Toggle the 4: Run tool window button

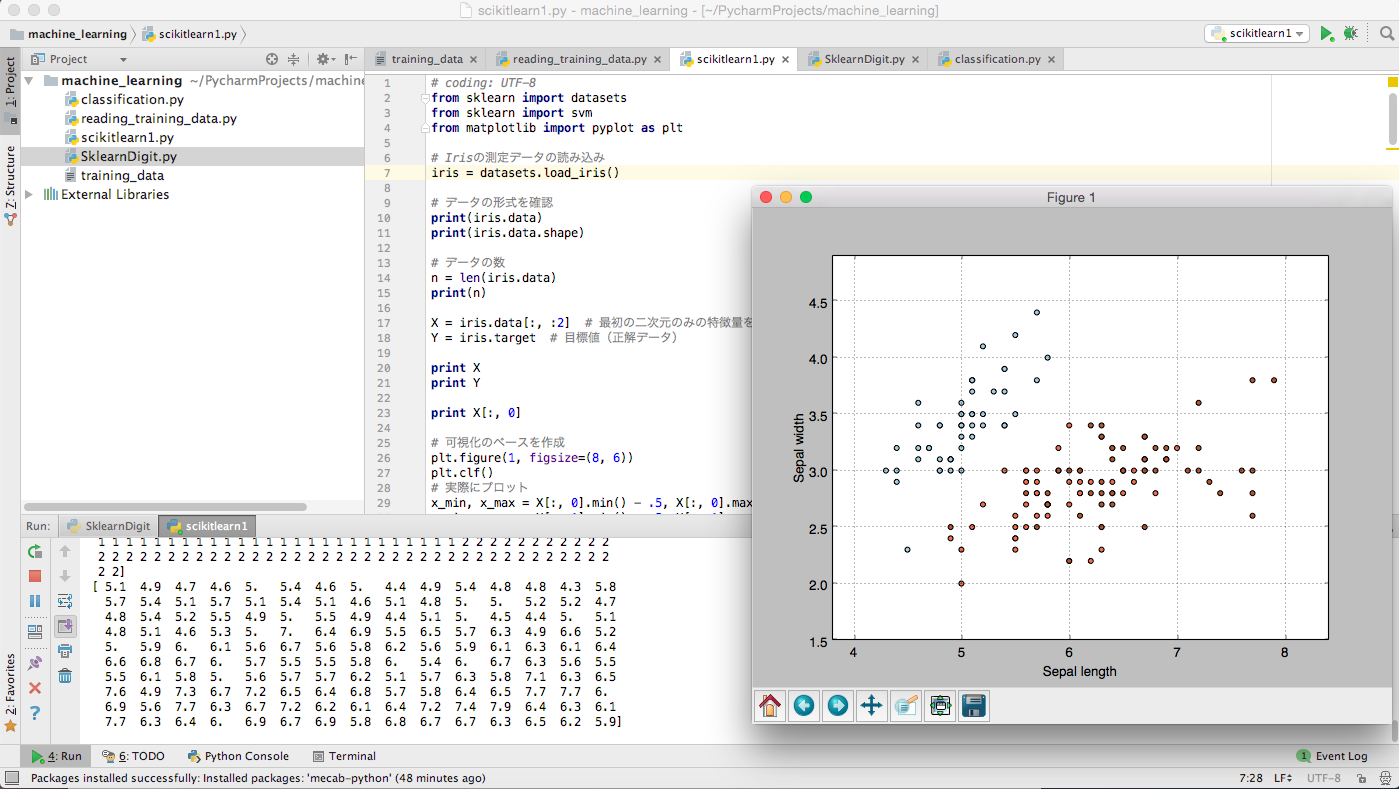[56, 756]
